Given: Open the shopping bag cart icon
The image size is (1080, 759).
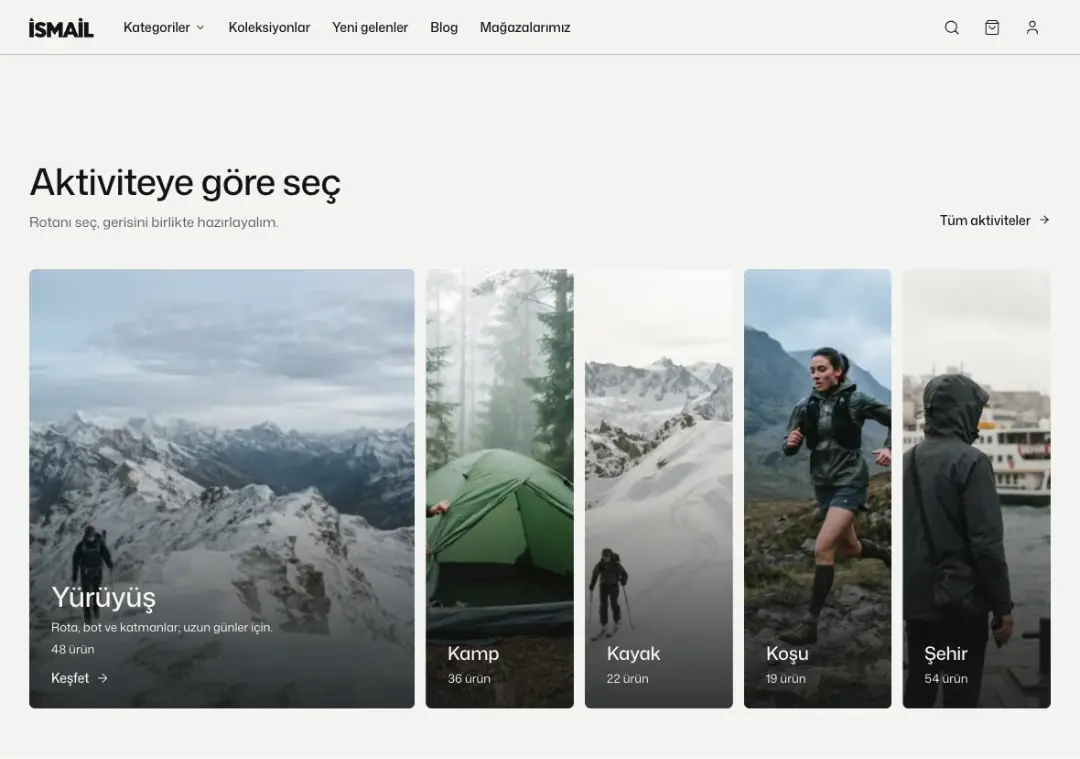Looking at the screenshot, I should tap(992, 28).
